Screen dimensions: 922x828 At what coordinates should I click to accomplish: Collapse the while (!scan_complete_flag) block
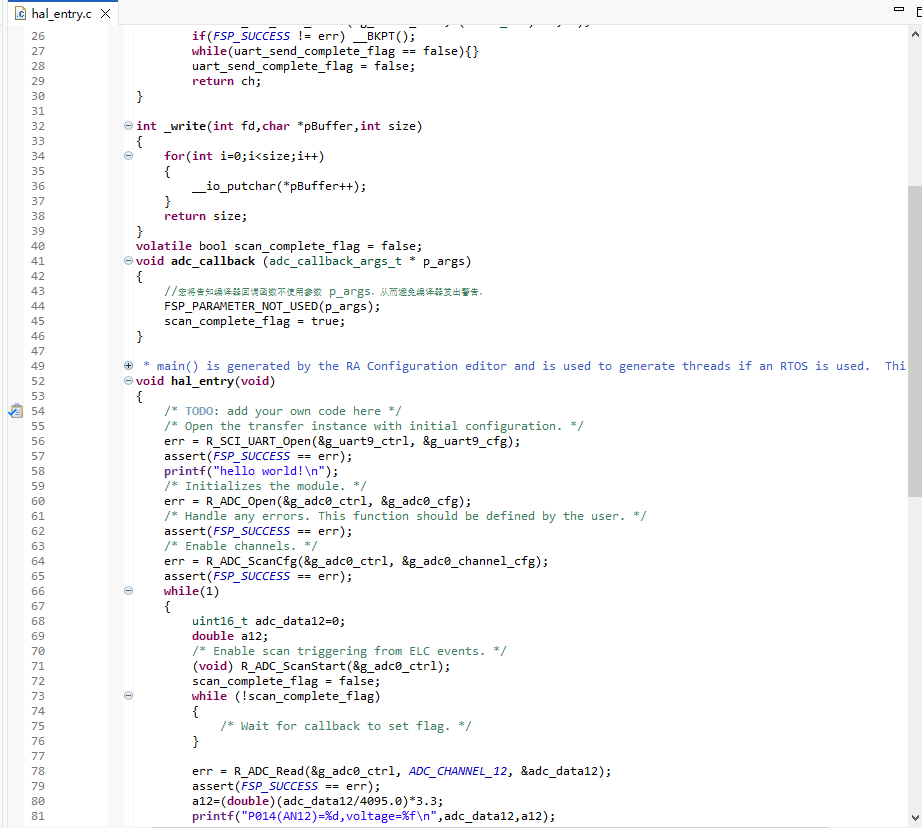point(128,696)
